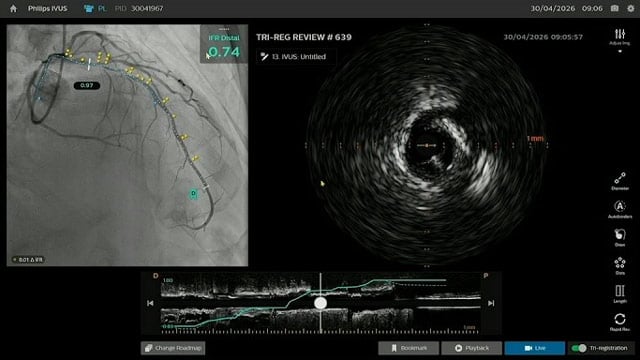Image resolution: width=640 pixels, height=360 pixels.
Task: Click the longitudinal IVUS pullback view
Action: point(320,303)
